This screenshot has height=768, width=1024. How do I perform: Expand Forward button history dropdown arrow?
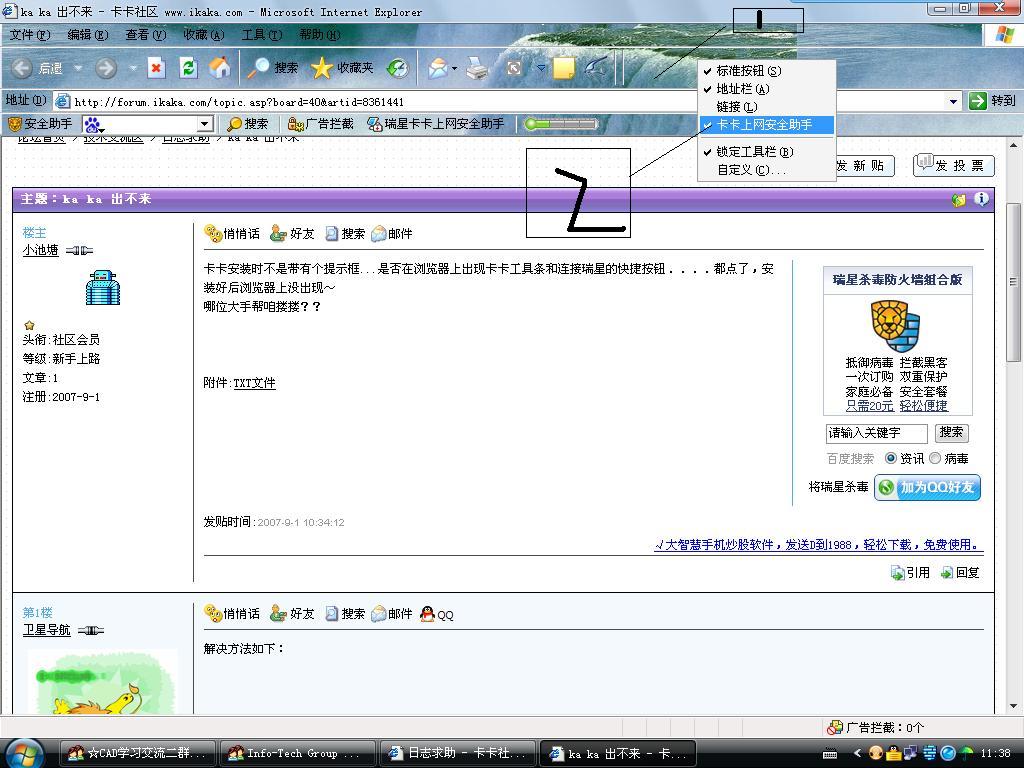133,68
